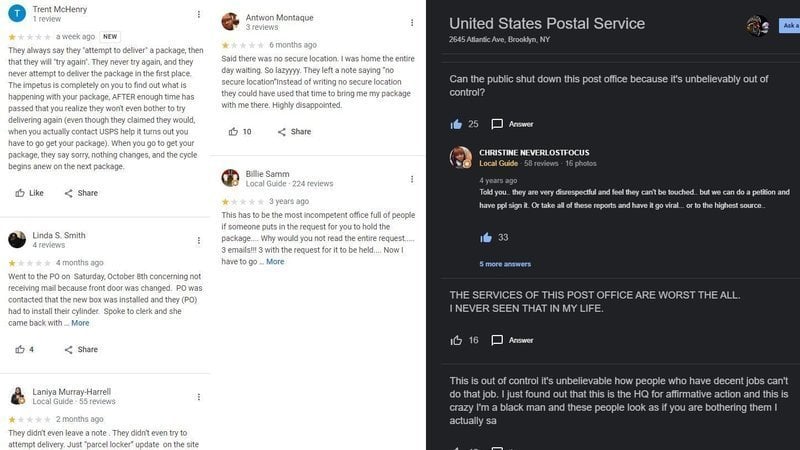Image resolution: width=800 pixels, height=450 pixels.
Task: Expand Billie Samm's review with More
Action: 275,262
